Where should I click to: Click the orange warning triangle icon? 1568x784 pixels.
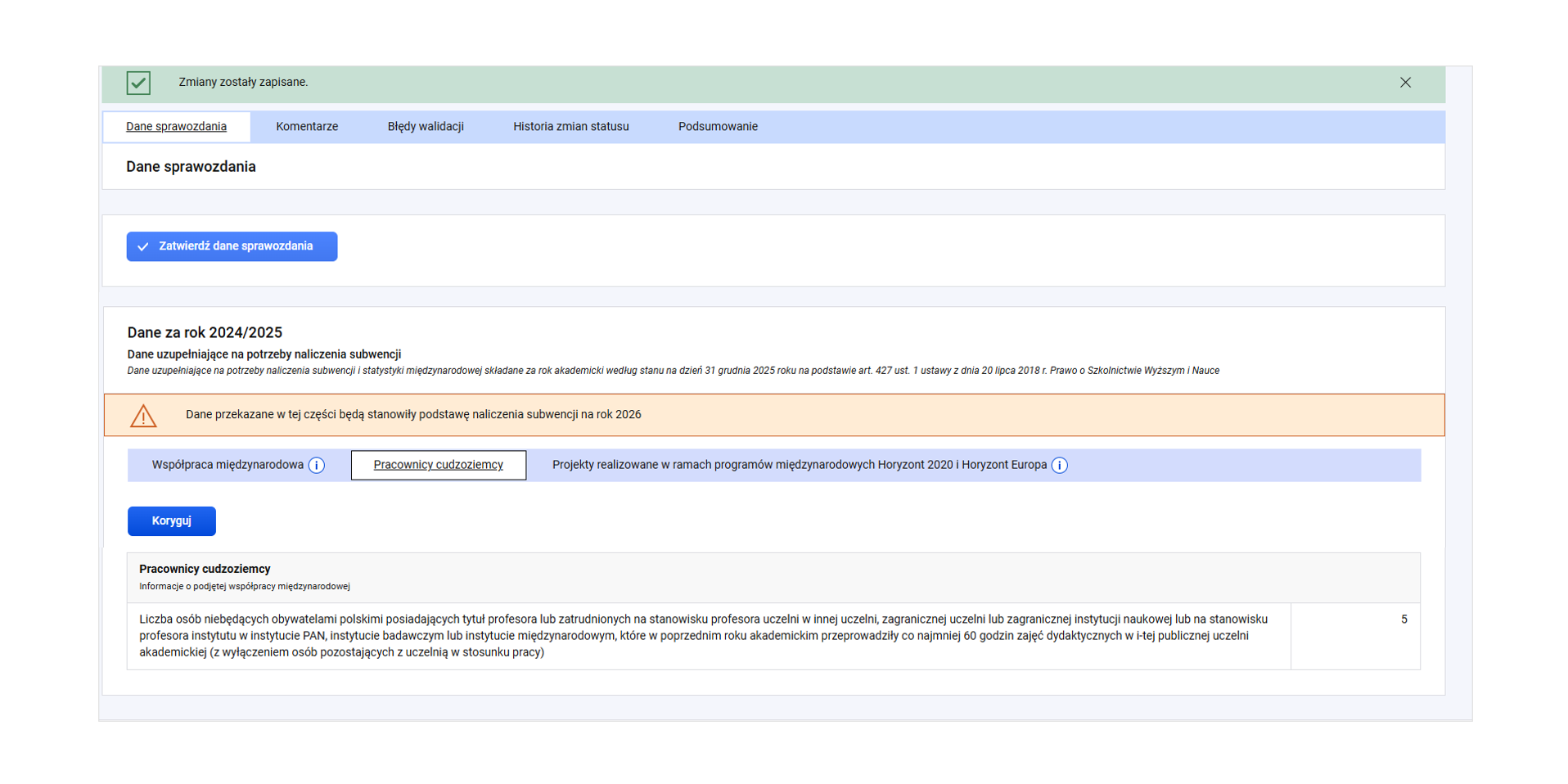[143, 416]
